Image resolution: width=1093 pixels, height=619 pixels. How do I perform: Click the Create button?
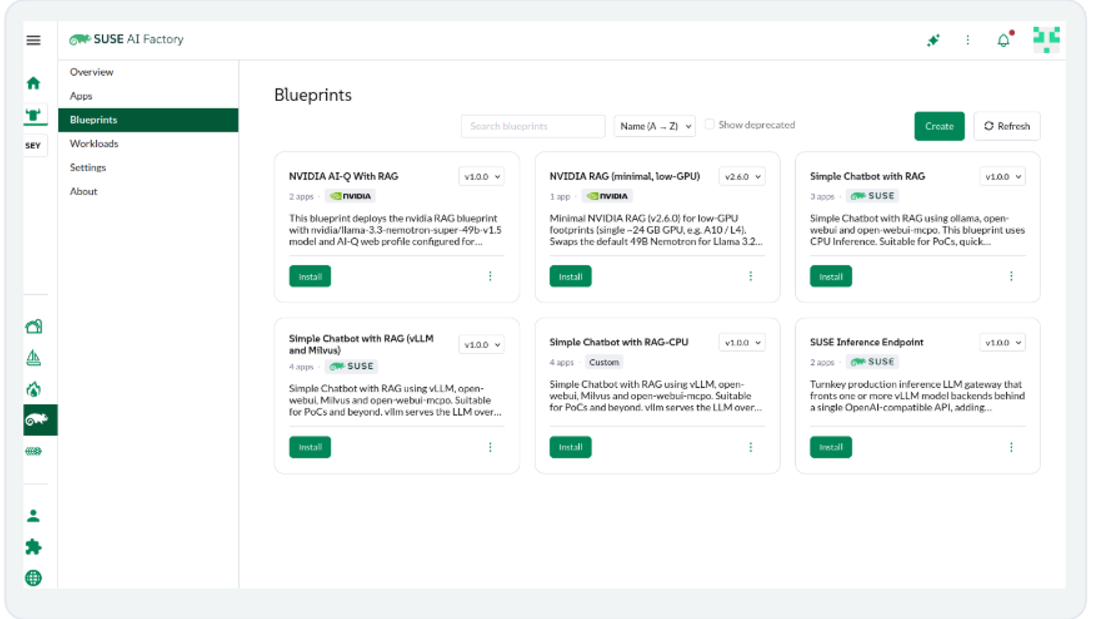pyautogui.click(x=939, y=126)
